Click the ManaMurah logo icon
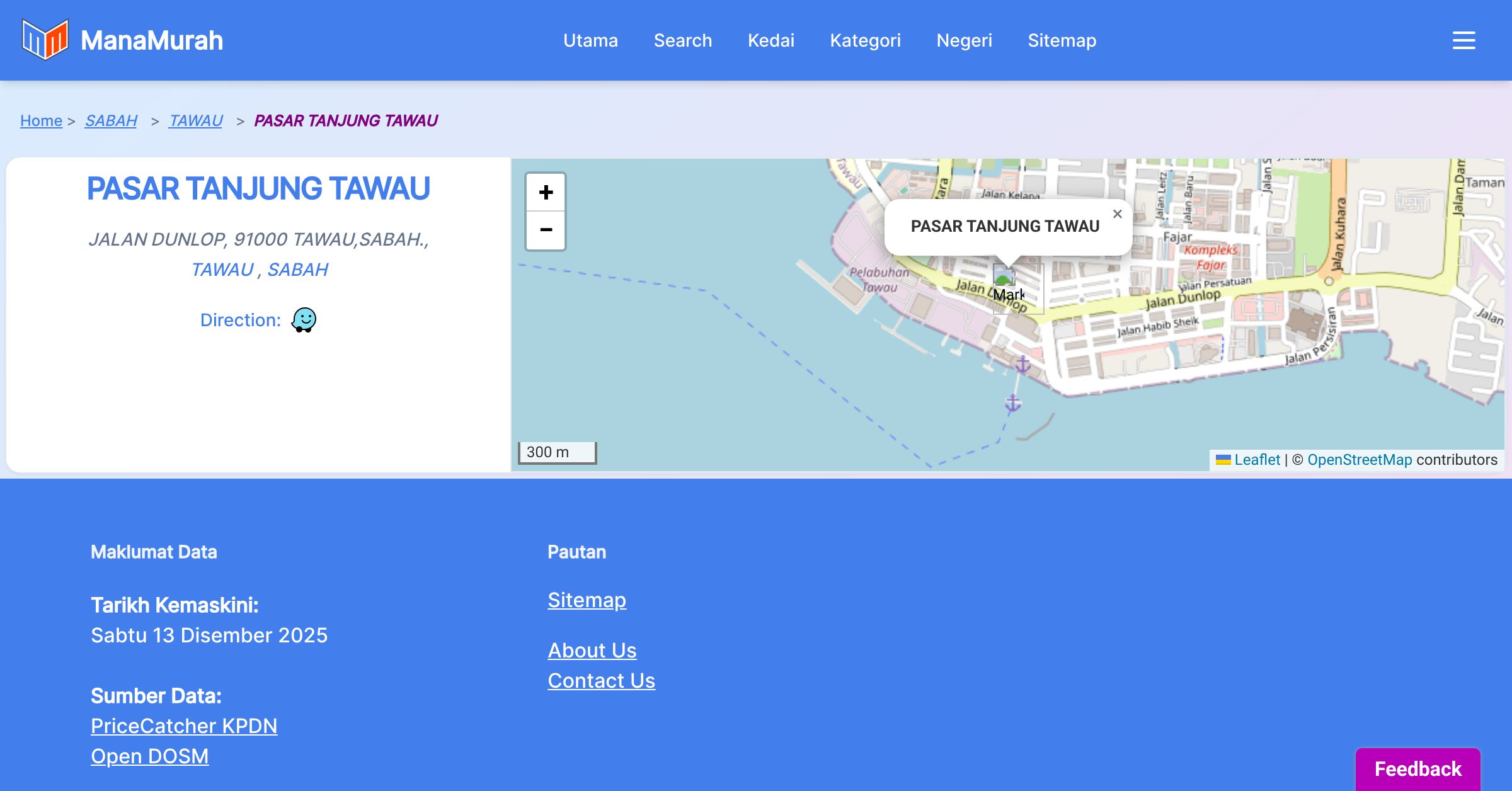This screenshot has height=791, width=1512. 45,40
